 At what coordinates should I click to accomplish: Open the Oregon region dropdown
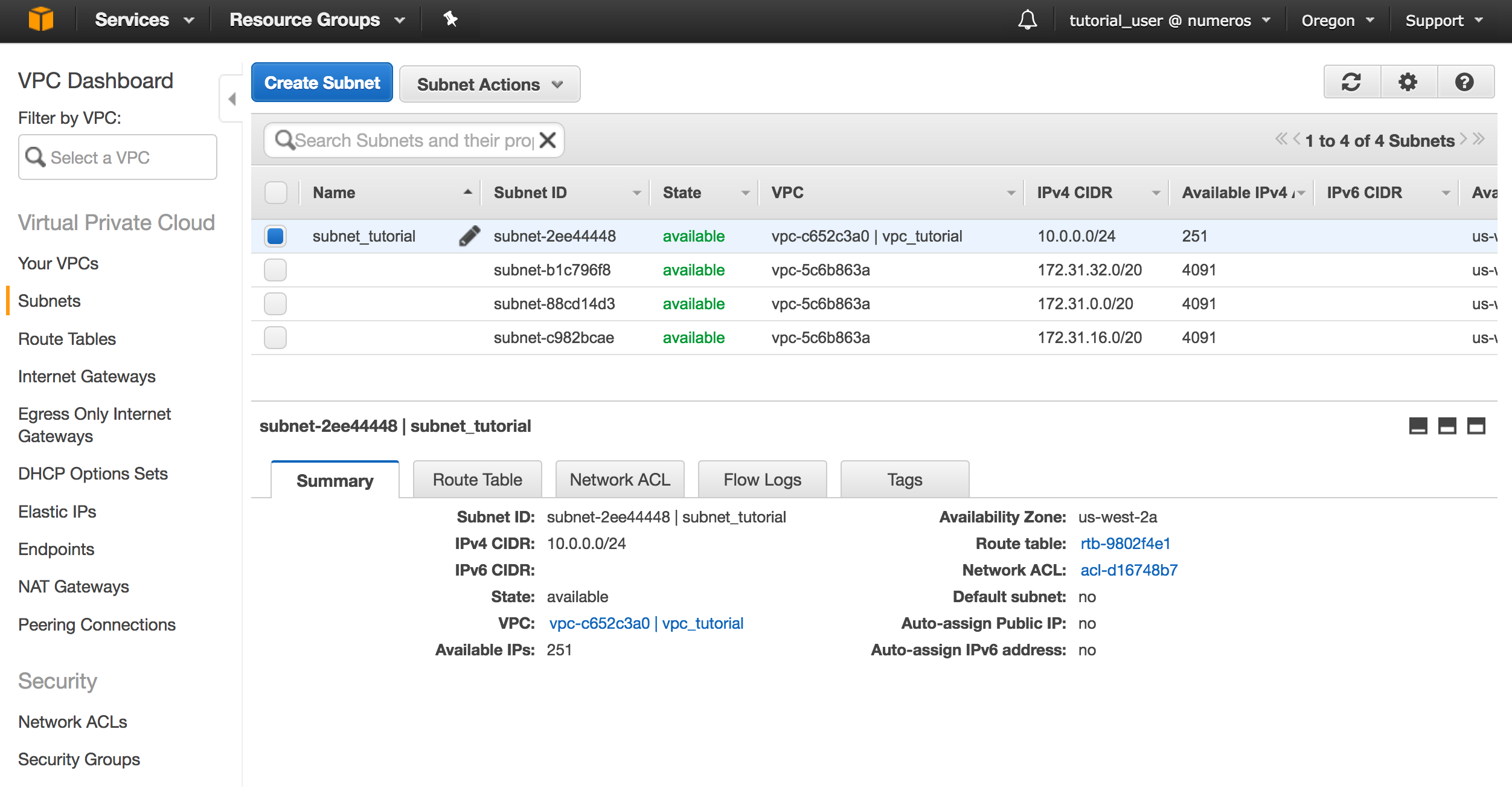1337,21
